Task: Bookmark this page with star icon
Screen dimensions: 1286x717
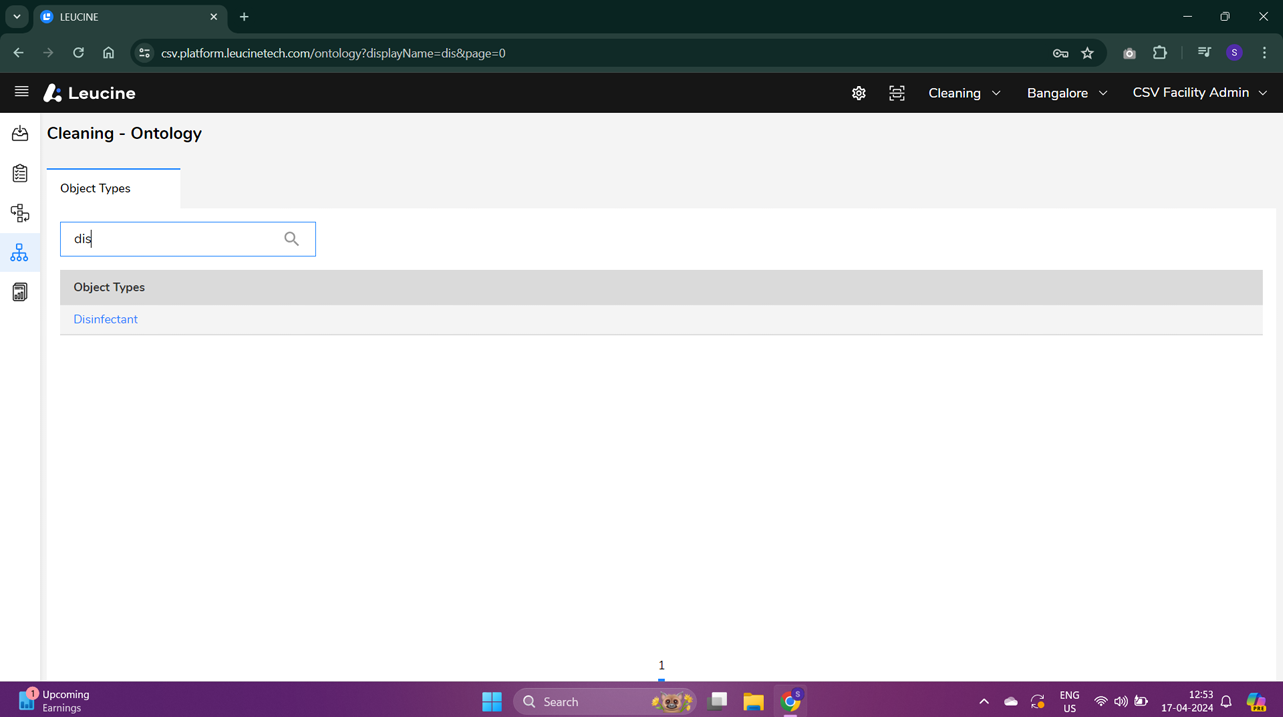Action: (1090, 53)
